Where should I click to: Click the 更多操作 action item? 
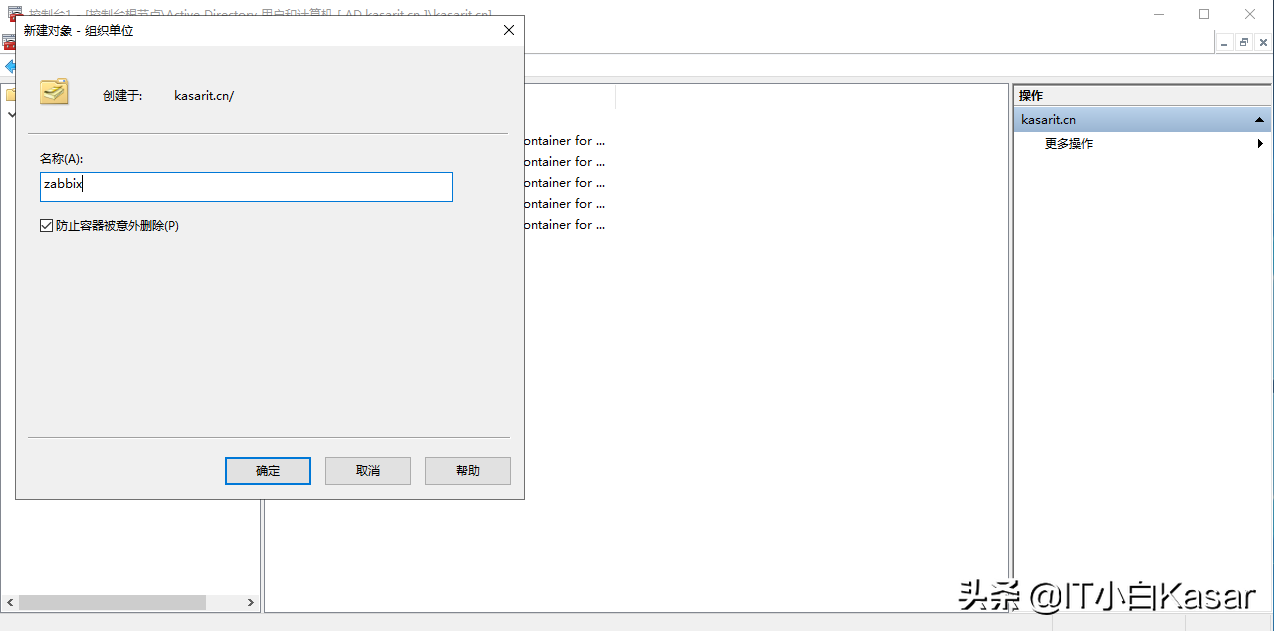tap(1069, 144)
